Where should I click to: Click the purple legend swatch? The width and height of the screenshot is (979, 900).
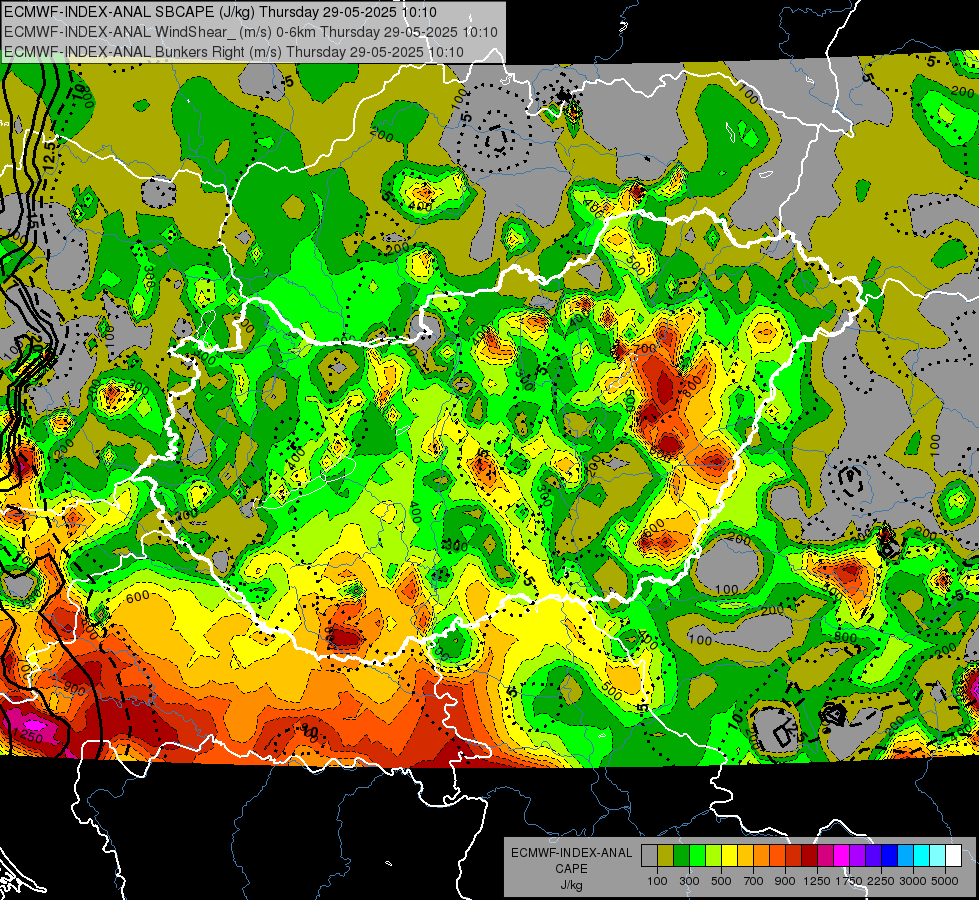click(x=858, y=856)
